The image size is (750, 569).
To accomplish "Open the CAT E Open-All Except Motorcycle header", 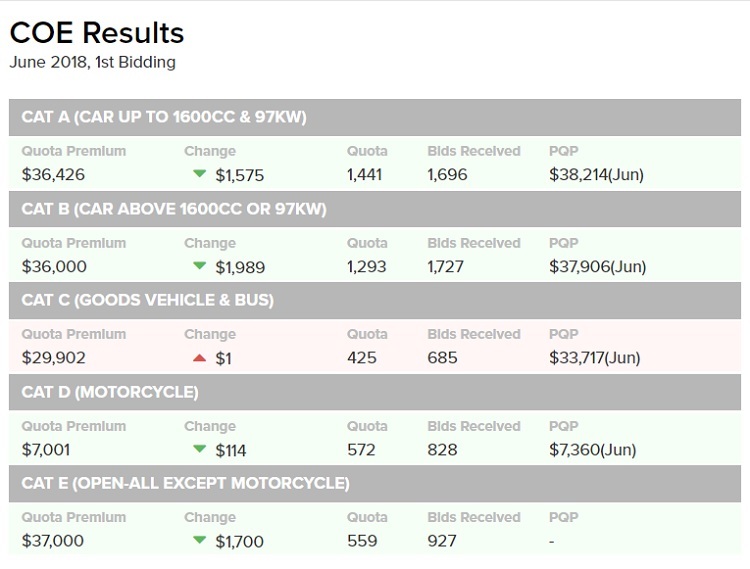I will click(185, 483).
